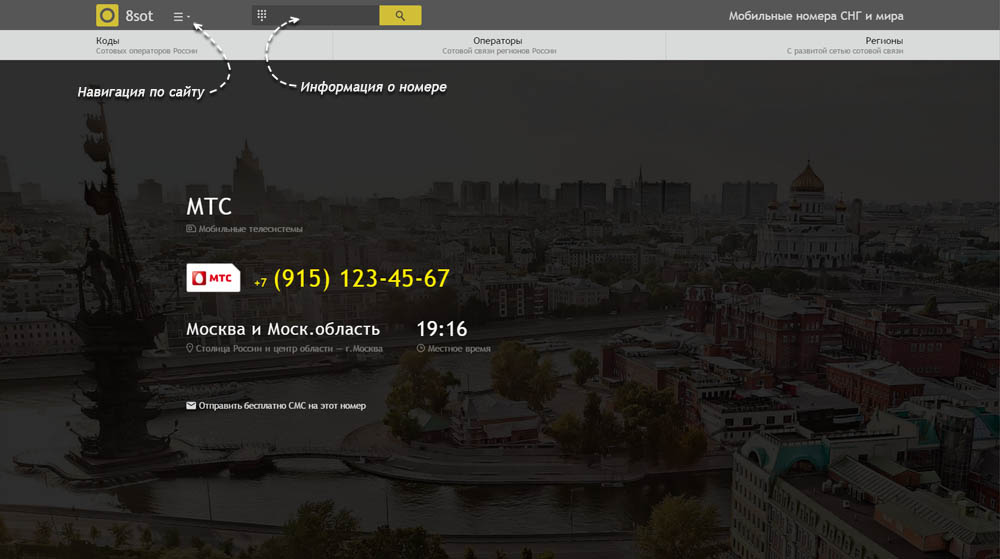
Task: Click the МТС operator heading
Action: 209,207
